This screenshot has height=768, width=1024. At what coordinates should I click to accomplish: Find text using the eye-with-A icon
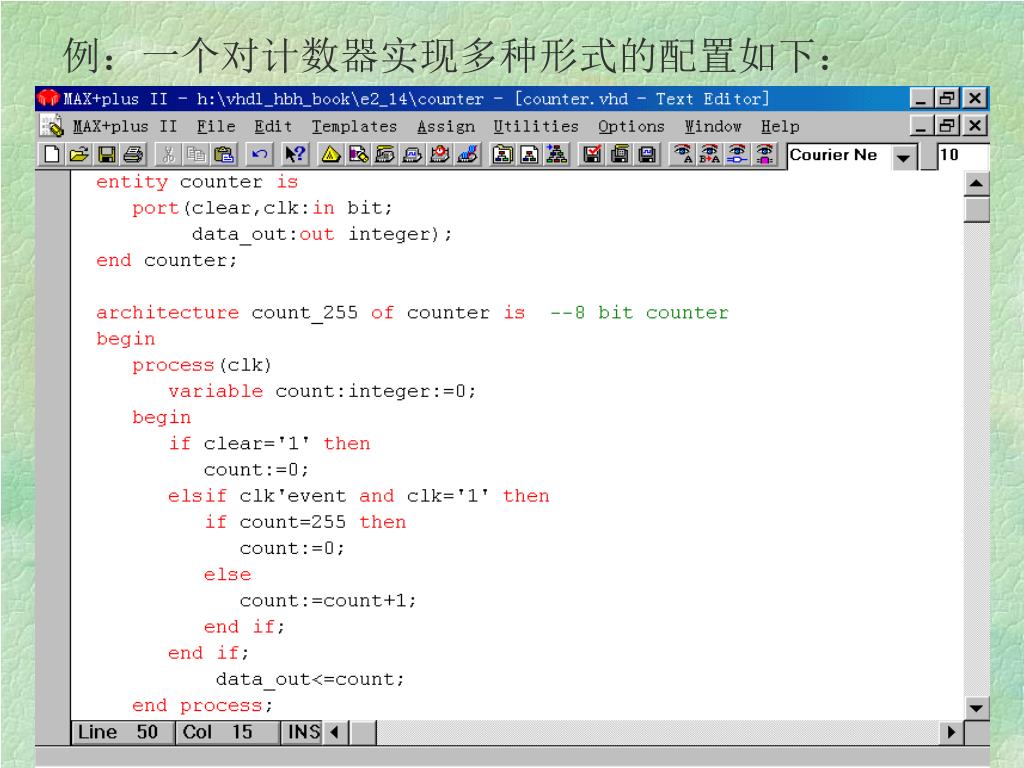tap(682, 155)
